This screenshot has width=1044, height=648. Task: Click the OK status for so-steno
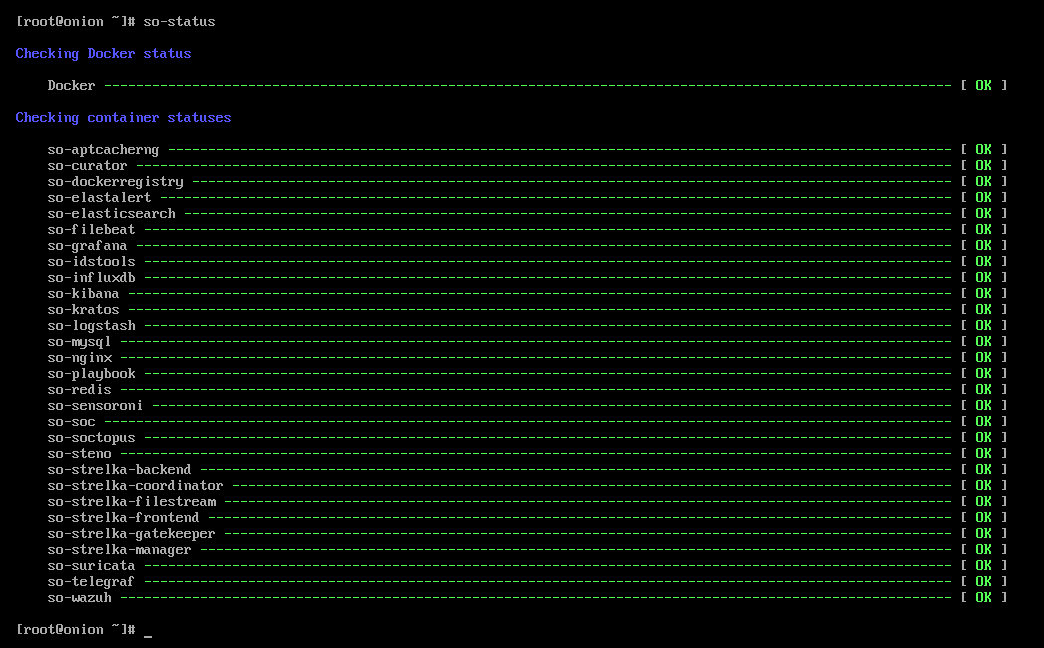[983, 453]
